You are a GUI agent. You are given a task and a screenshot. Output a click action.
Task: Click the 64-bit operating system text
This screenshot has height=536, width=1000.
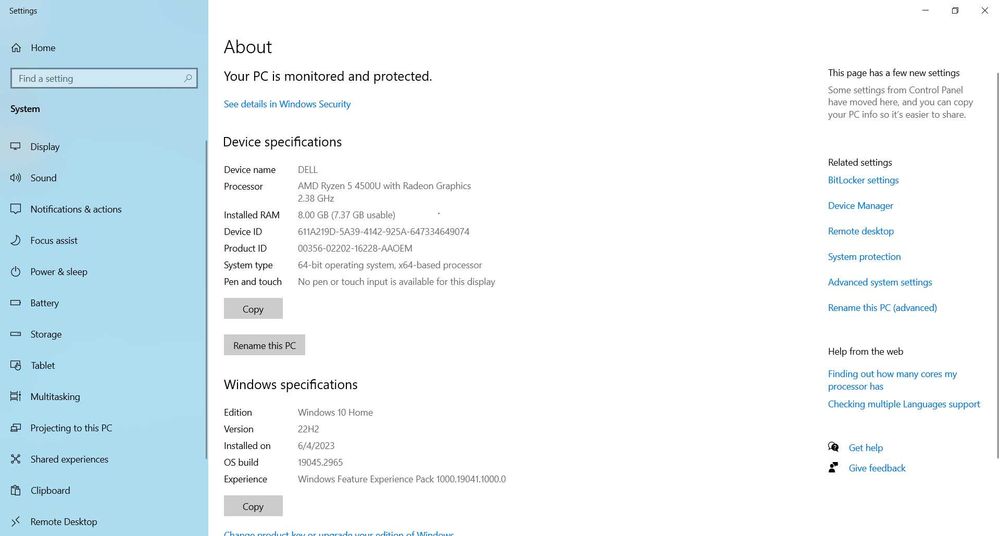click(390, 265)
